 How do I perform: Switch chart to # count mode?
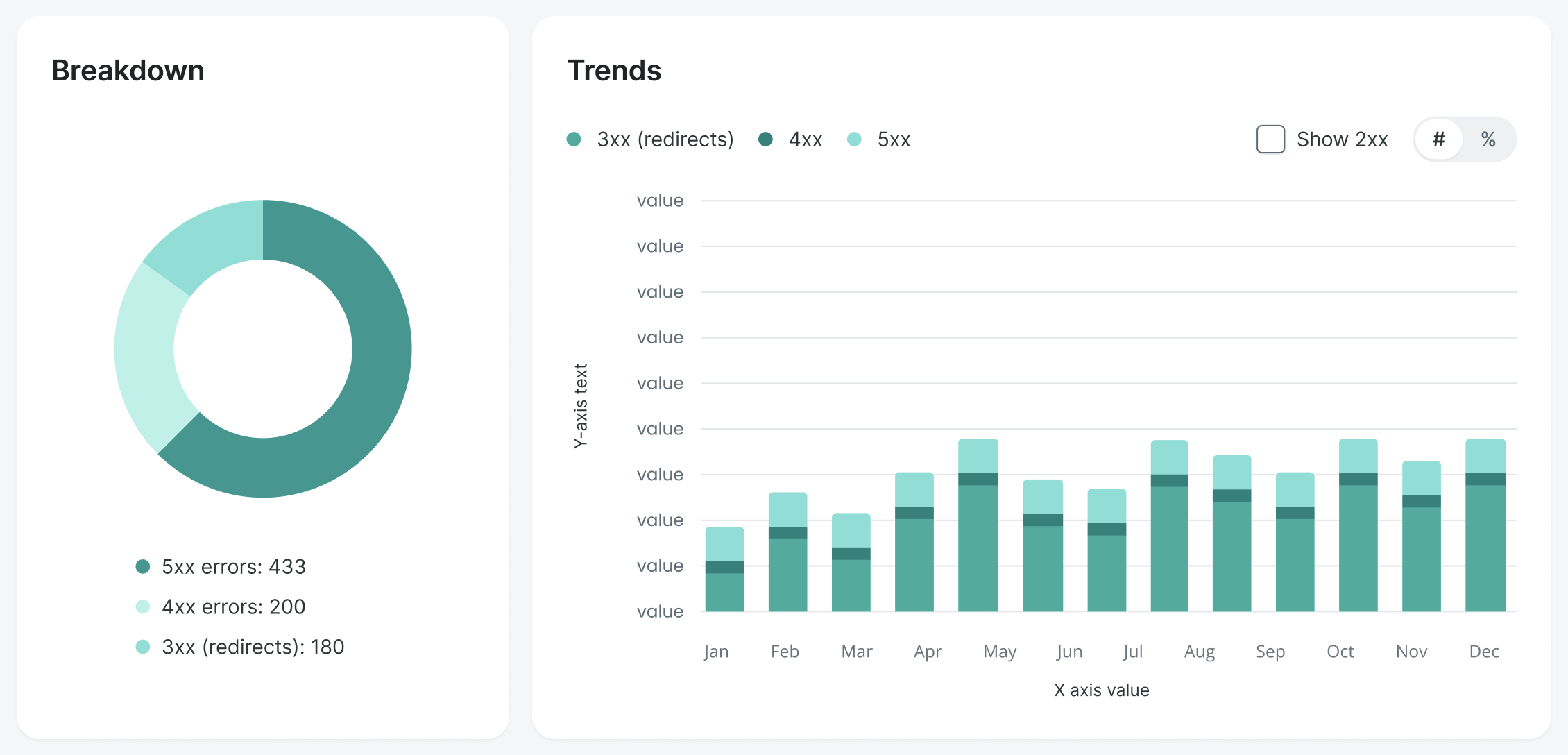pos(1439,139)
